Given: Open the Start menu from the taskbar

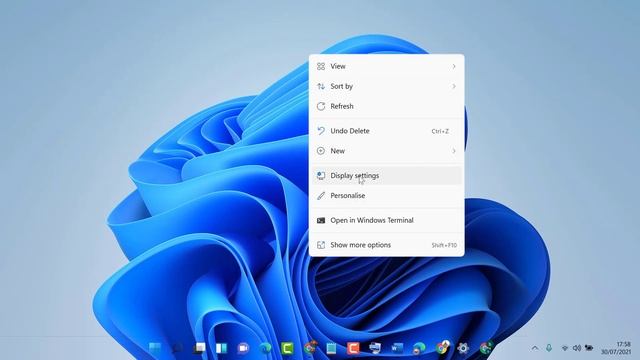Looking at the screenshot, I should click(155, 348).
